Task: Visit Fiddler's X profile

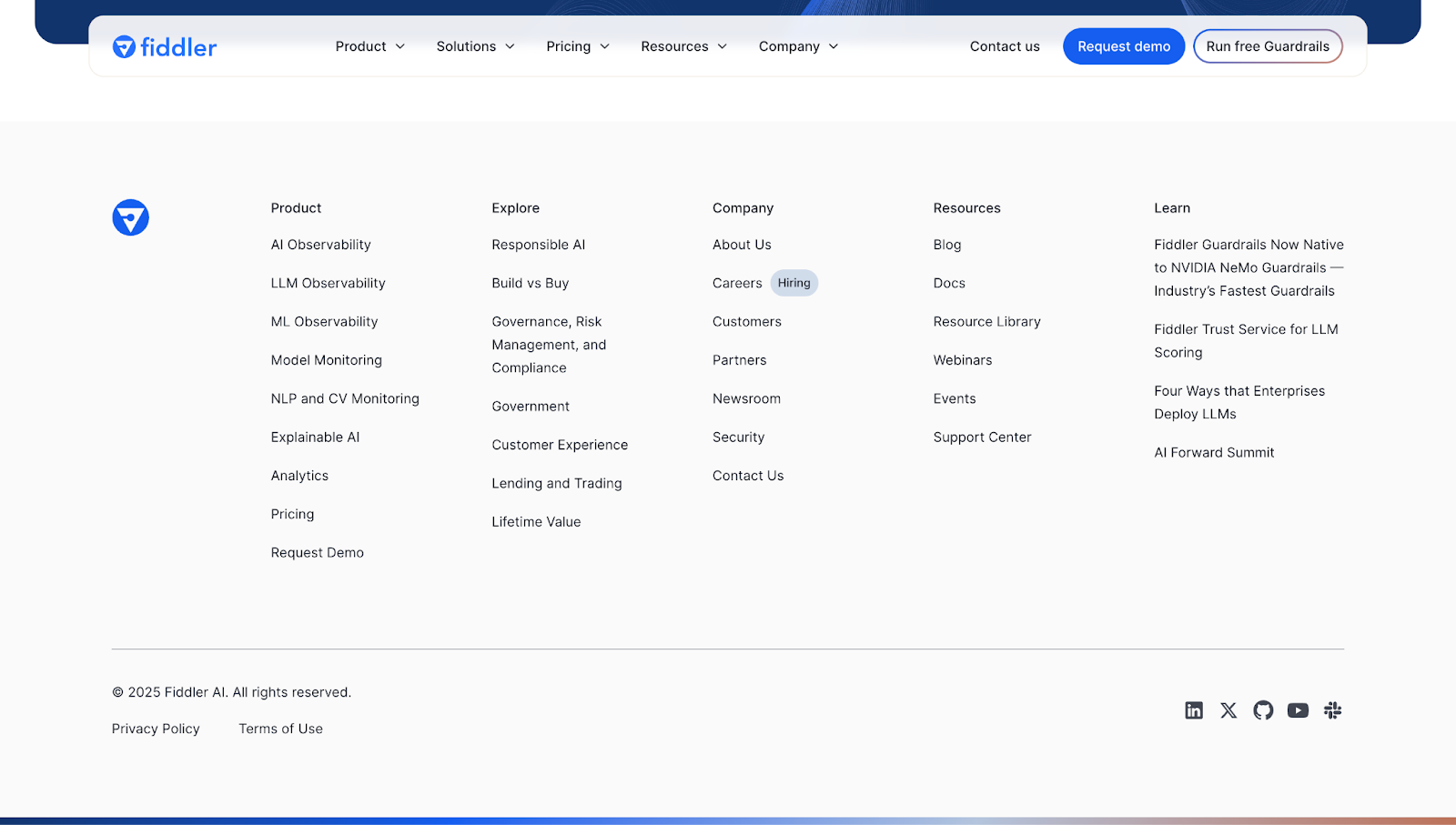Action: click(1228, 710)
